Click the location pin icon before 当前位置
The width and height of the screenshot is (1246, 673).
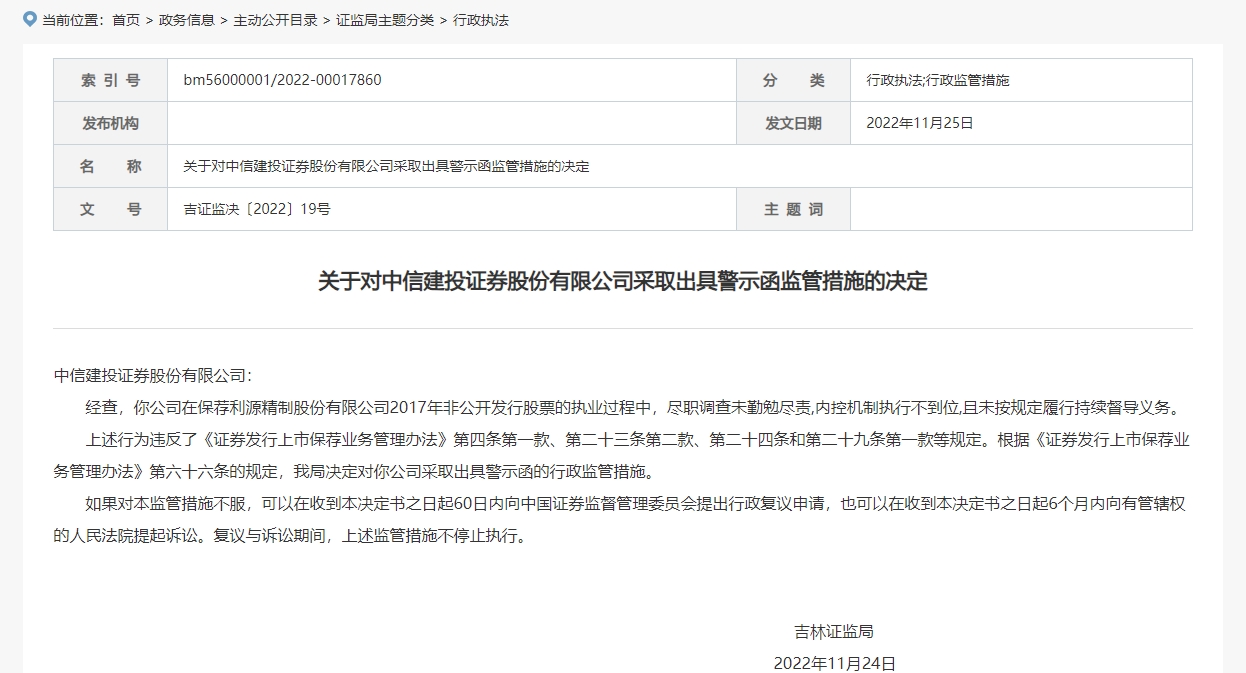pyautogui.click(x=30, y=19)
